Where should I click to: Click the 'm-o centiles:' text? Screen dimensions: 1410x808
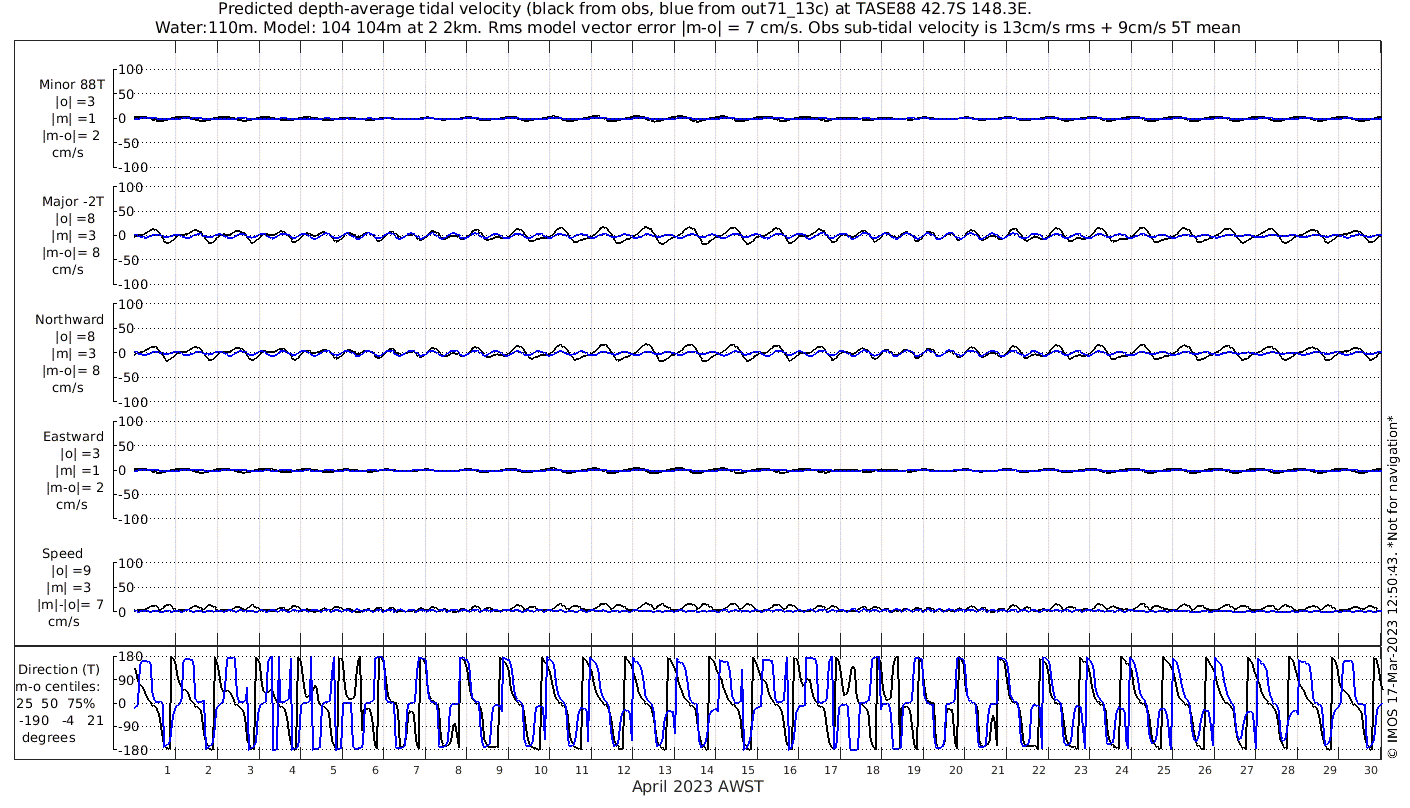(59, 687)
